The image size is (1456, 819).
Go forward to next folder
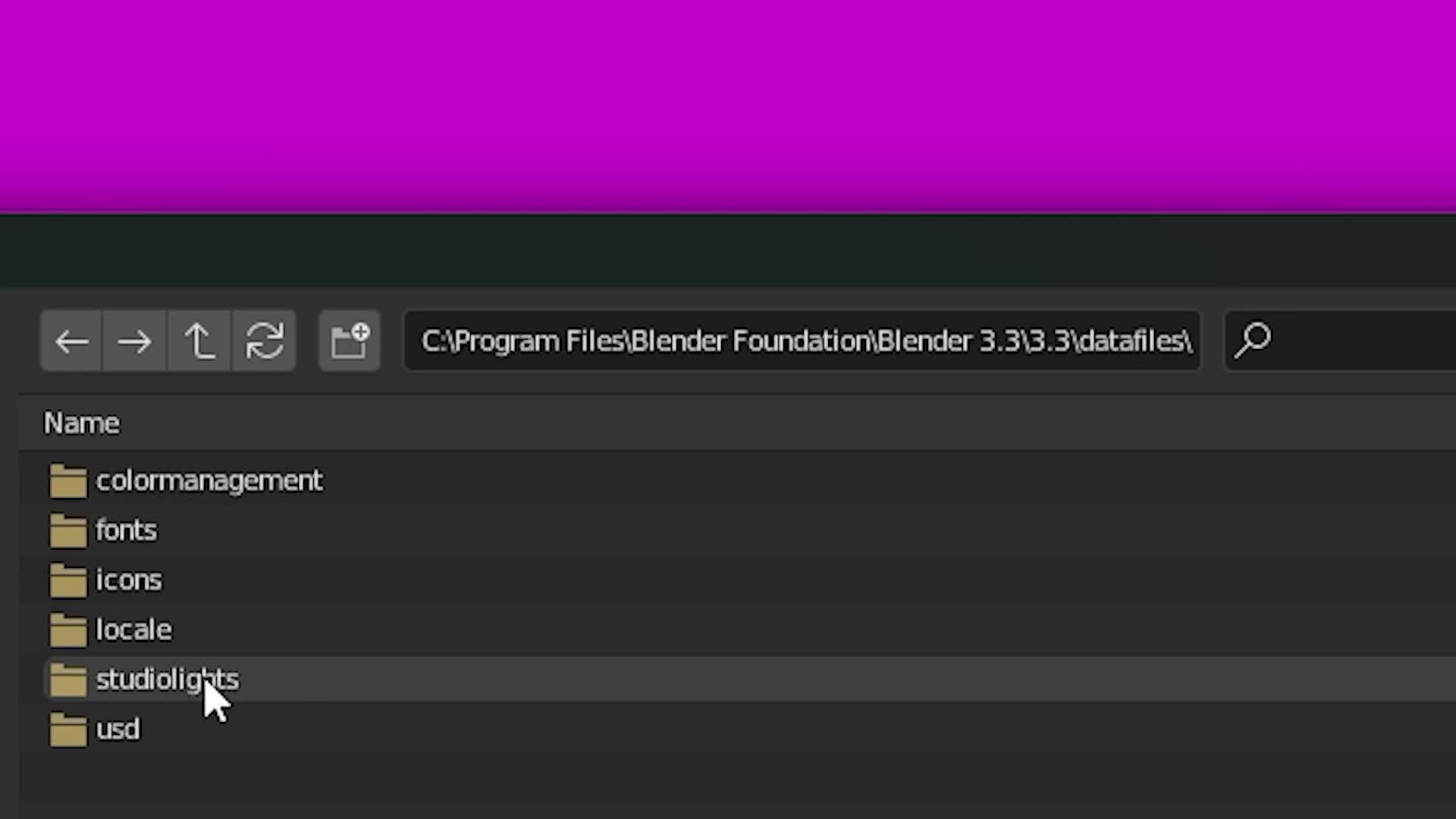coord(134,341)
